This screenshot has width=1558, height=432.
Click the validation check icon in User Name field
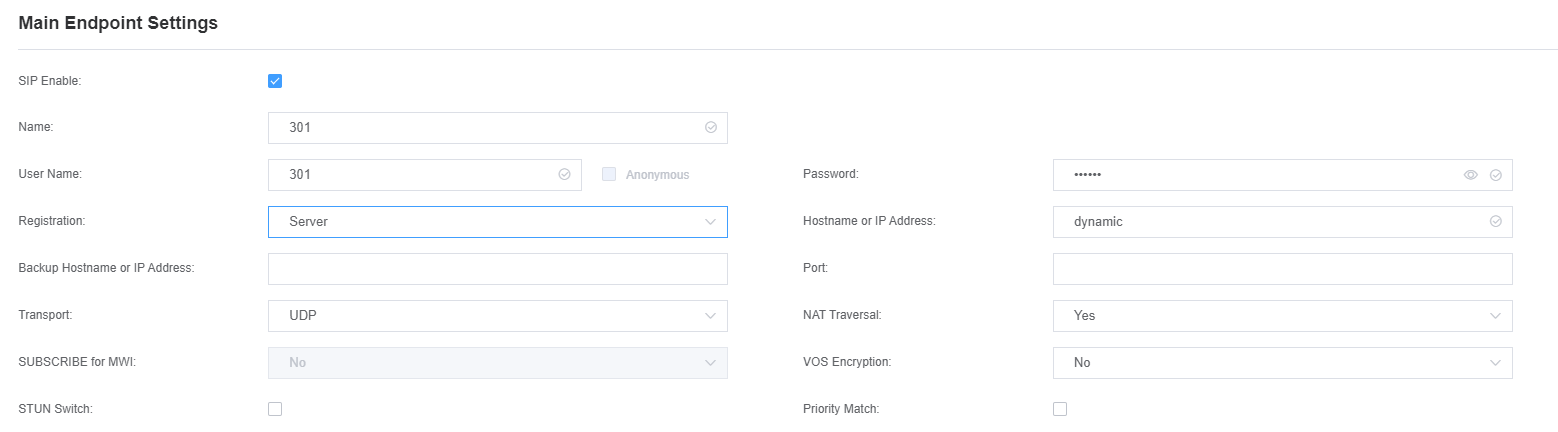[x=564, y=175]
